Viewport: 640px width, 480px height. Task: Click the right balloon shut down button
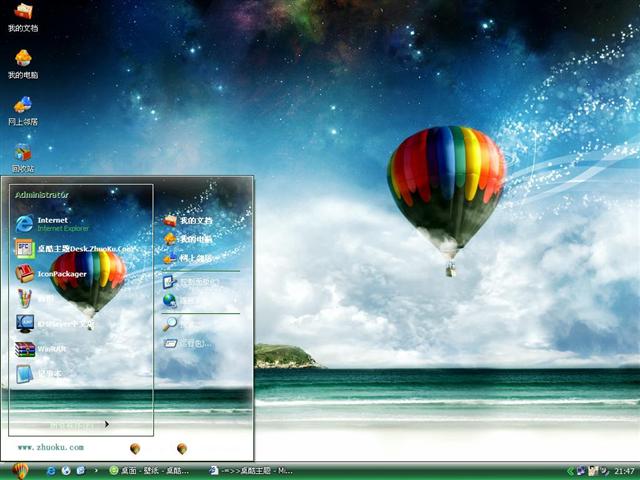click(x=182, y=449)
